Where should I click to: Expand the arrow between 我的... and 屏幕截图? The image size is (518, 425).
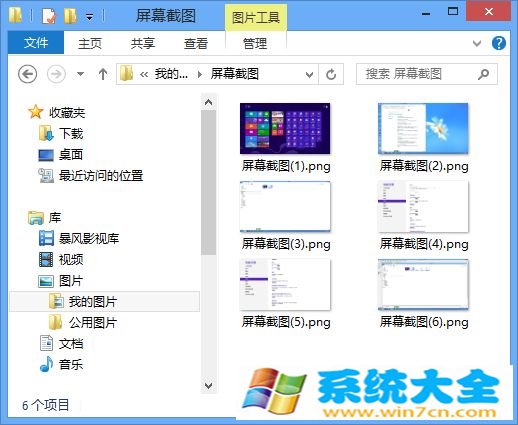pos(200,74)
